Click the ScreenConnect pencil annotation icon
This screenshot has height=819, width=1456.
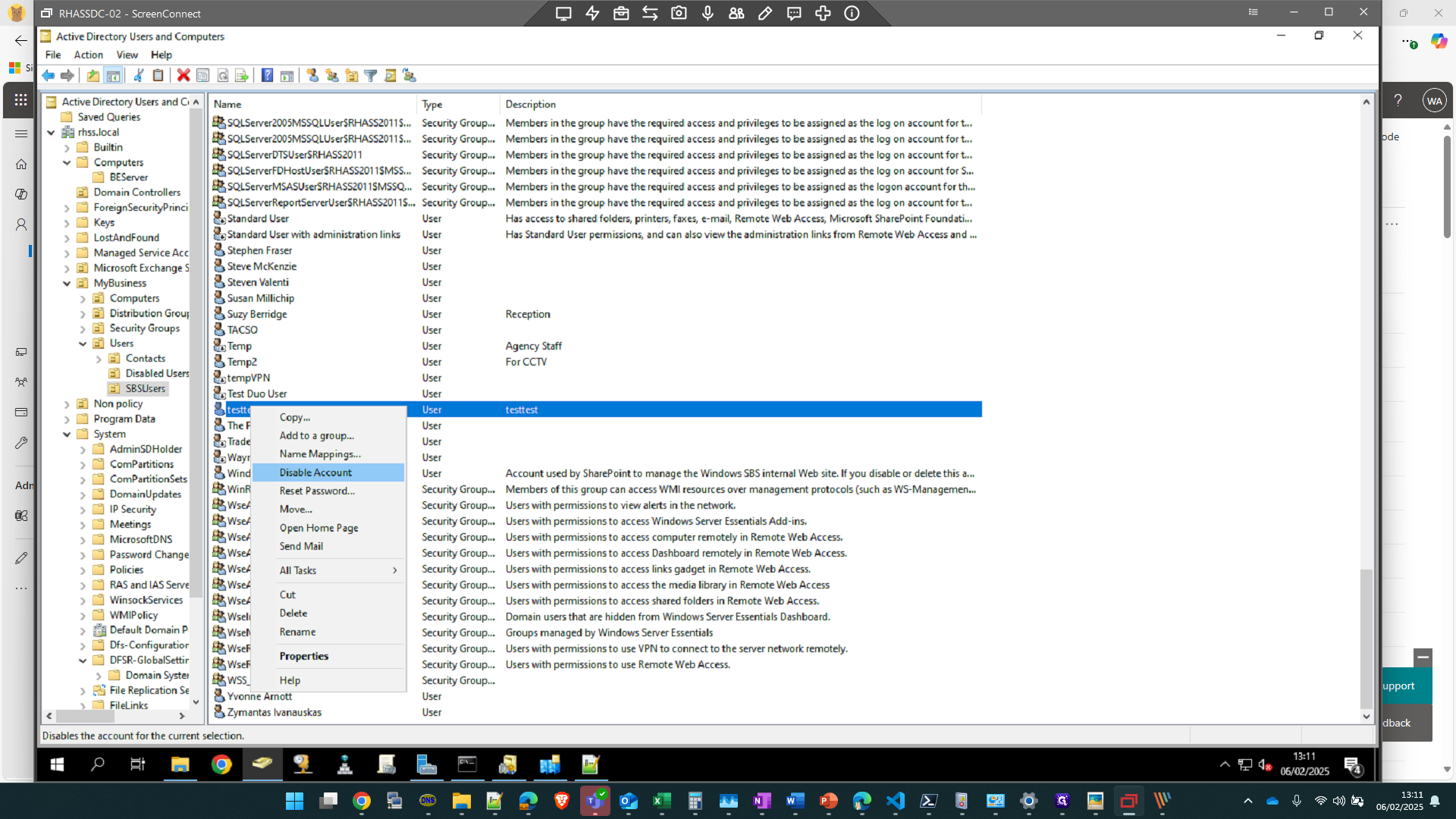tap(765, 13)
